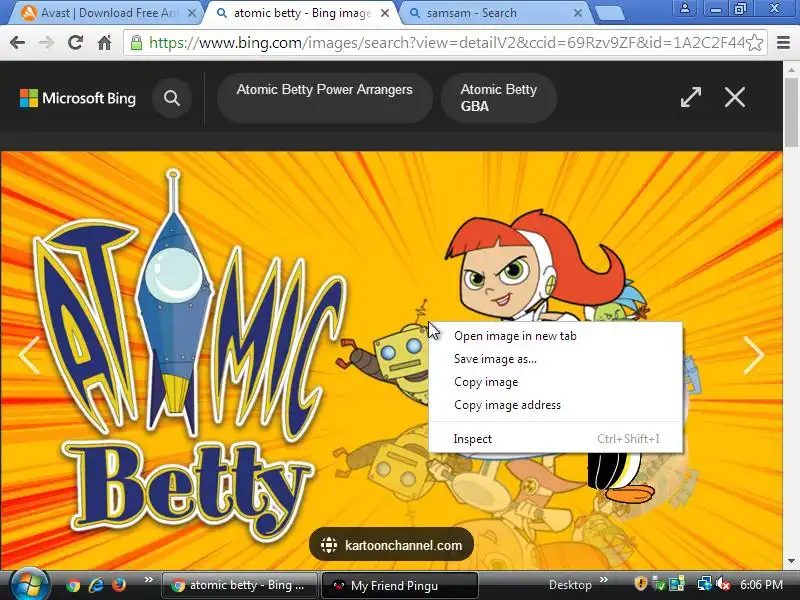Screen dimensions: 800x600
Task: Choose Inspect from context menu
Action: tap(555, 439)
